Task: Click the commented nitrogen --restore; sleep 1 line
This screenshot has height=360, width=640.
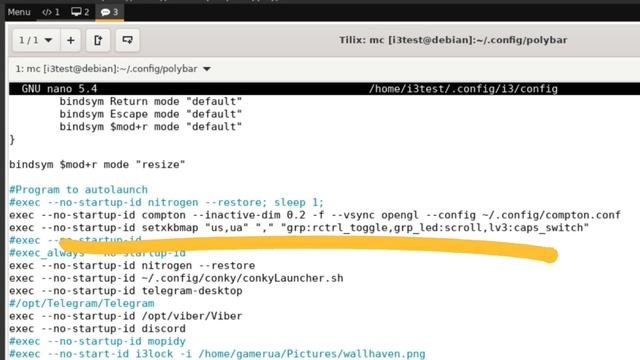Action: tap(167, 202)
